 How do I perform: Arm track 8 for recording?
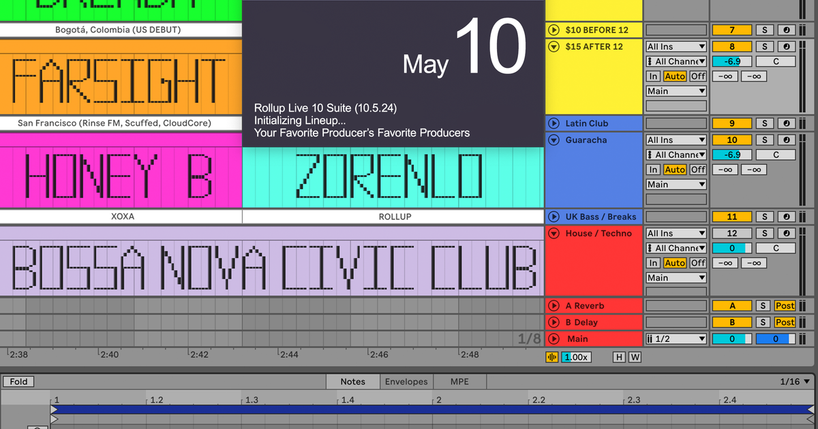pos(787,46)
